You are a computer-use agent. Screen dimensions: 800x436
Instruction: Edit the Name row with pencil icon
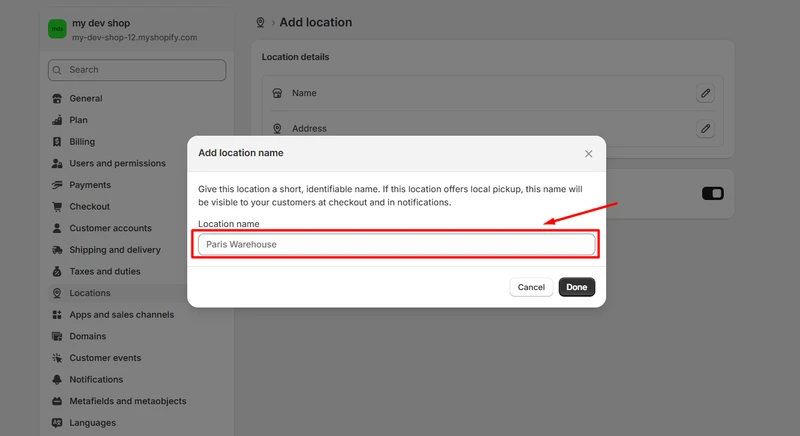[705, 93]
